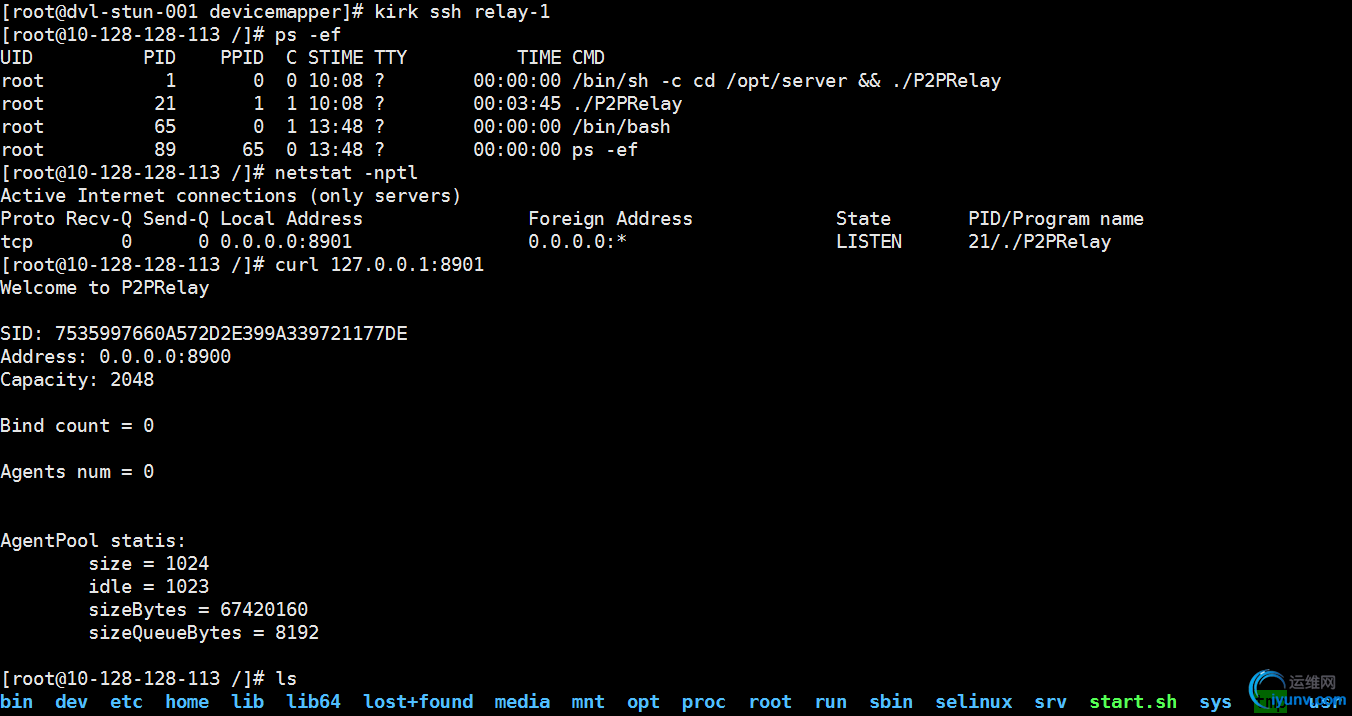Click the 'Foreign Address' column header

(x=611, y=219)
